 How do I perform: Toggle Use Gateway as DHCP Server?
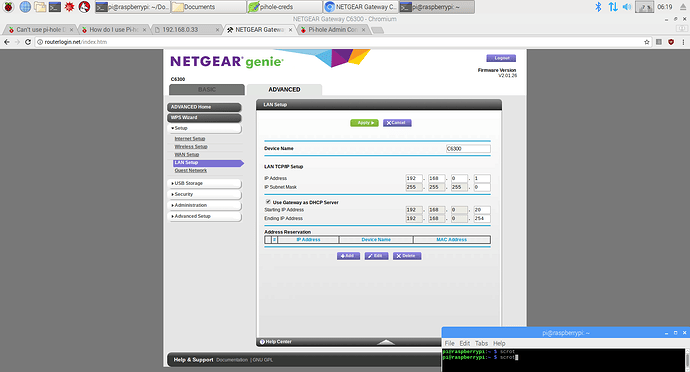click(x=268, y=202)
